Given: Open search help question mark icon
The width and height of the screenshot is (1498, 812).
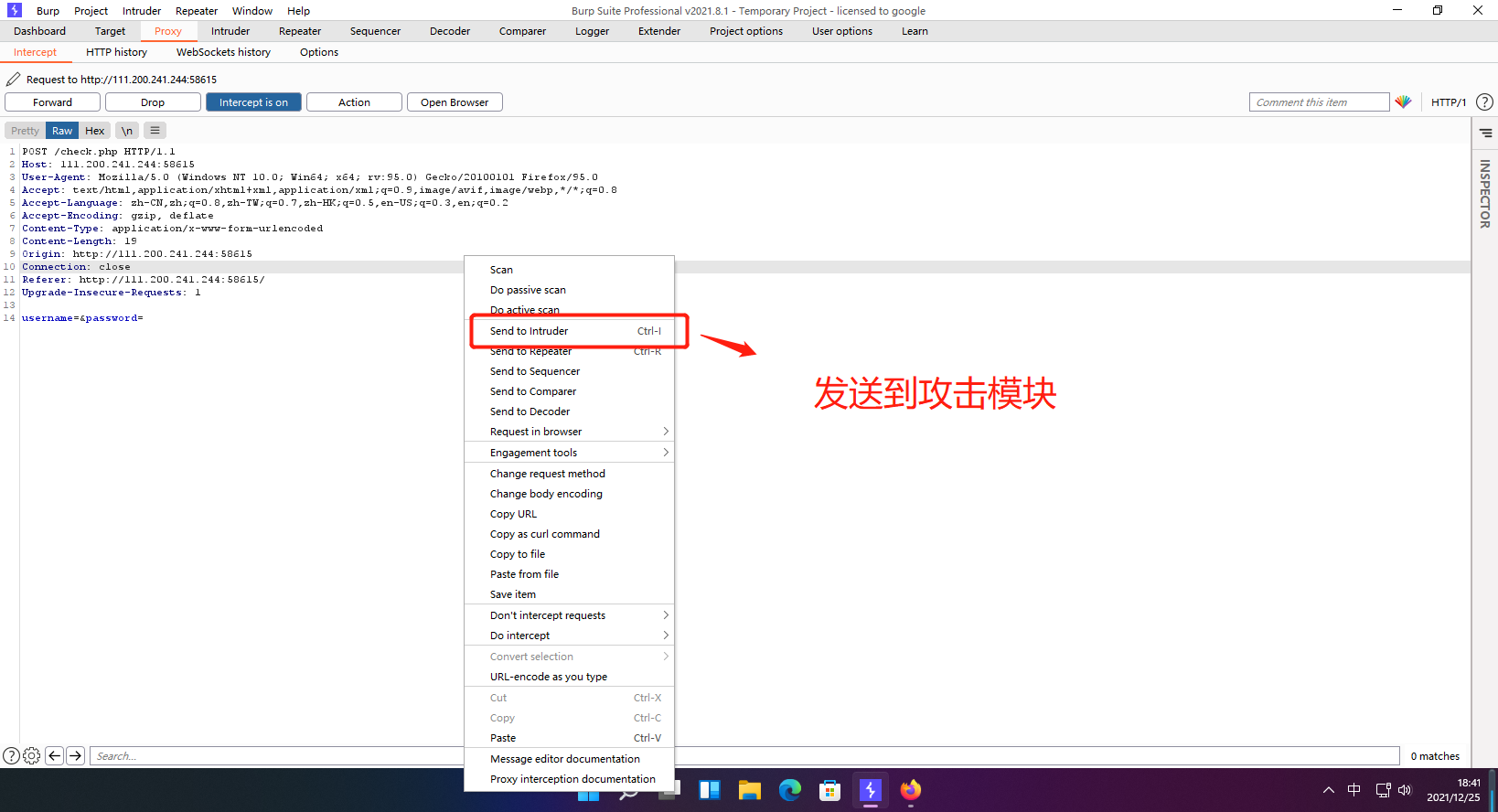Looking at the screenshot, I should (11, 756).
